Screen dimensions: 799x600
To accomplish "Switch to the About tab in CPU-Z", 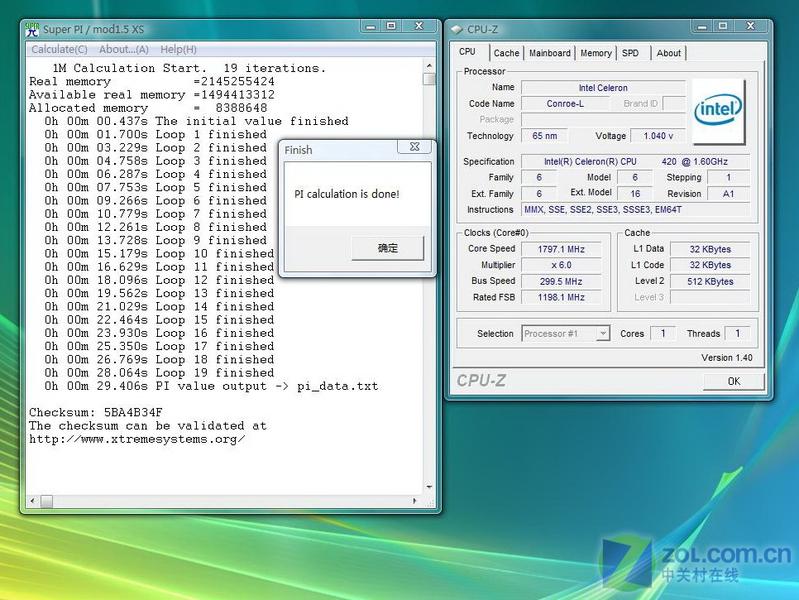I will (x=669, y=53).
